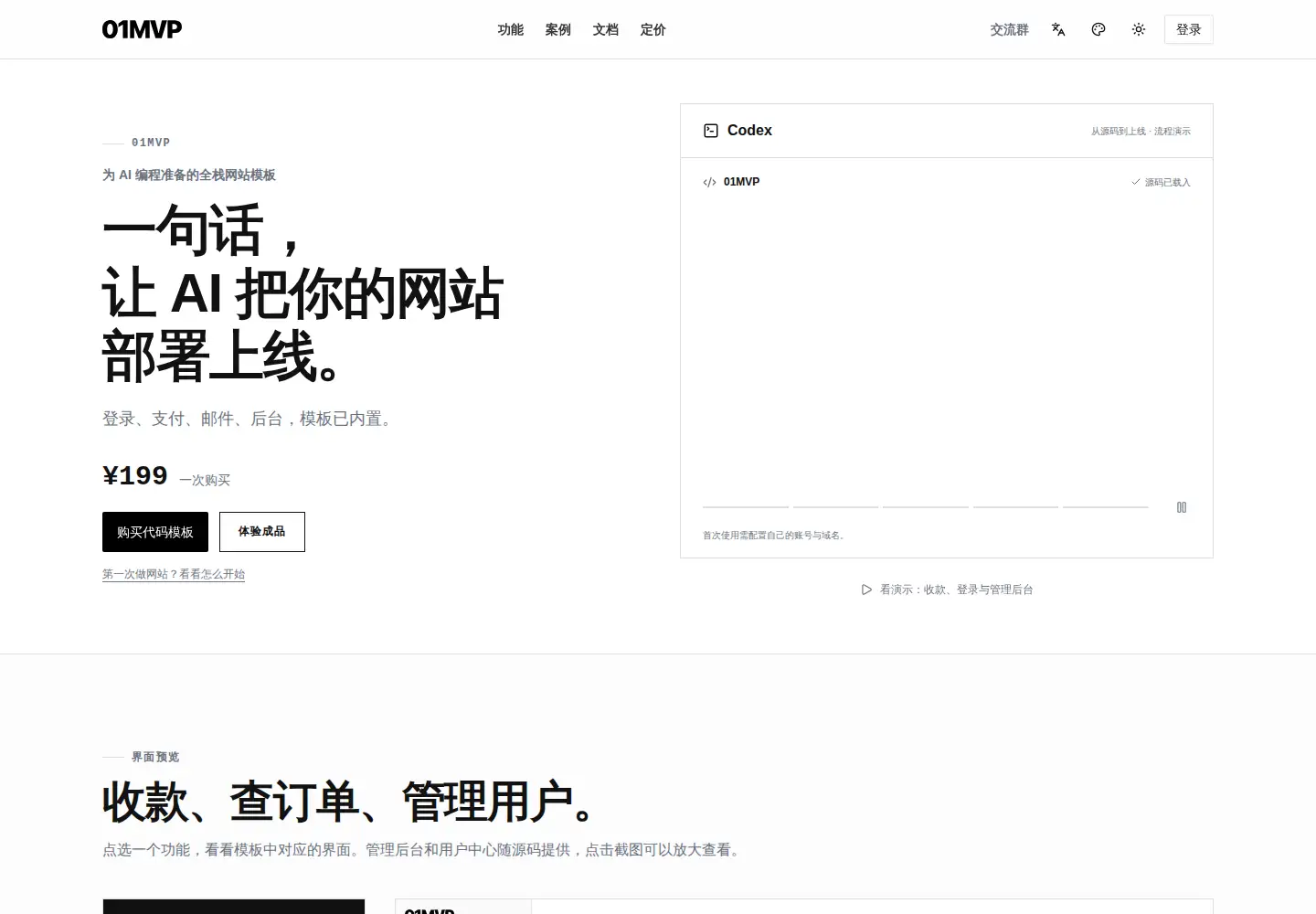
Task: Click the 登录 button
Action: [1188, 29]
